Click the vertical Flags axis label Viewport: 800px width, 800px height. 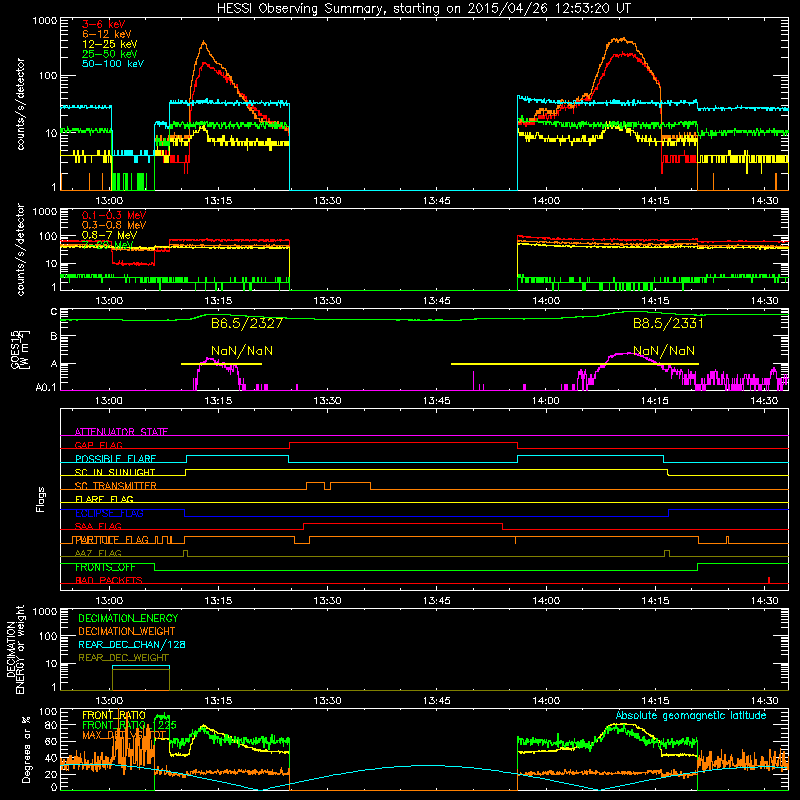point(40,499)
